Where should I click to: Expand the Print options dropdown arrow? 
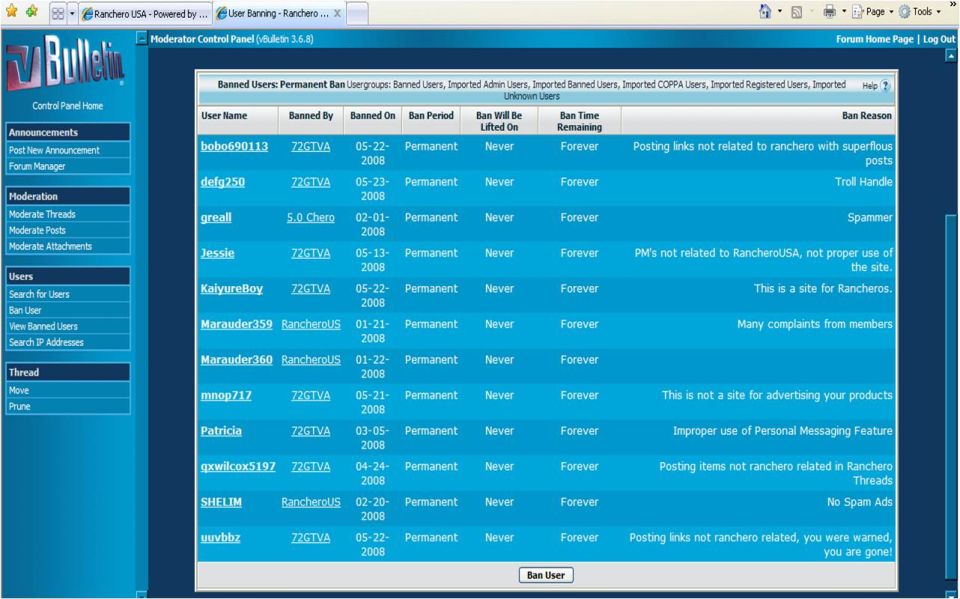tap(844, 12)
